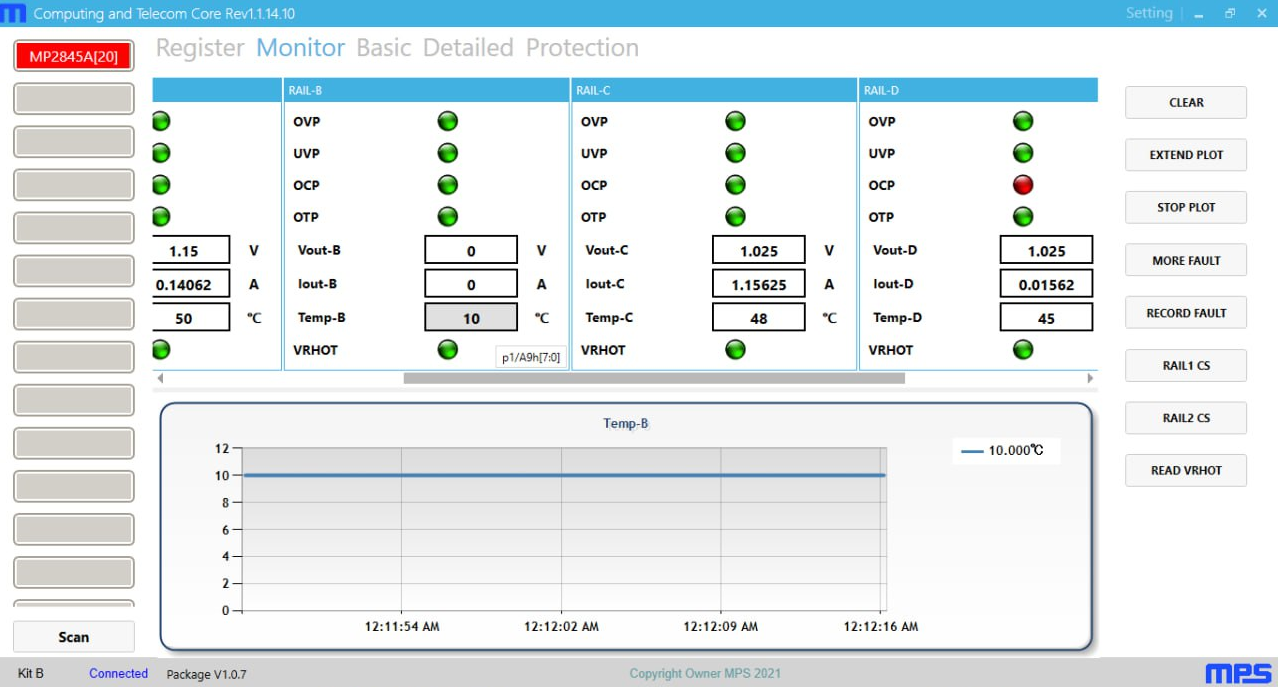Click the RAIL-B VRHOT status indicator
Viewport: 1278px width, 687px height.
[447, 349]
